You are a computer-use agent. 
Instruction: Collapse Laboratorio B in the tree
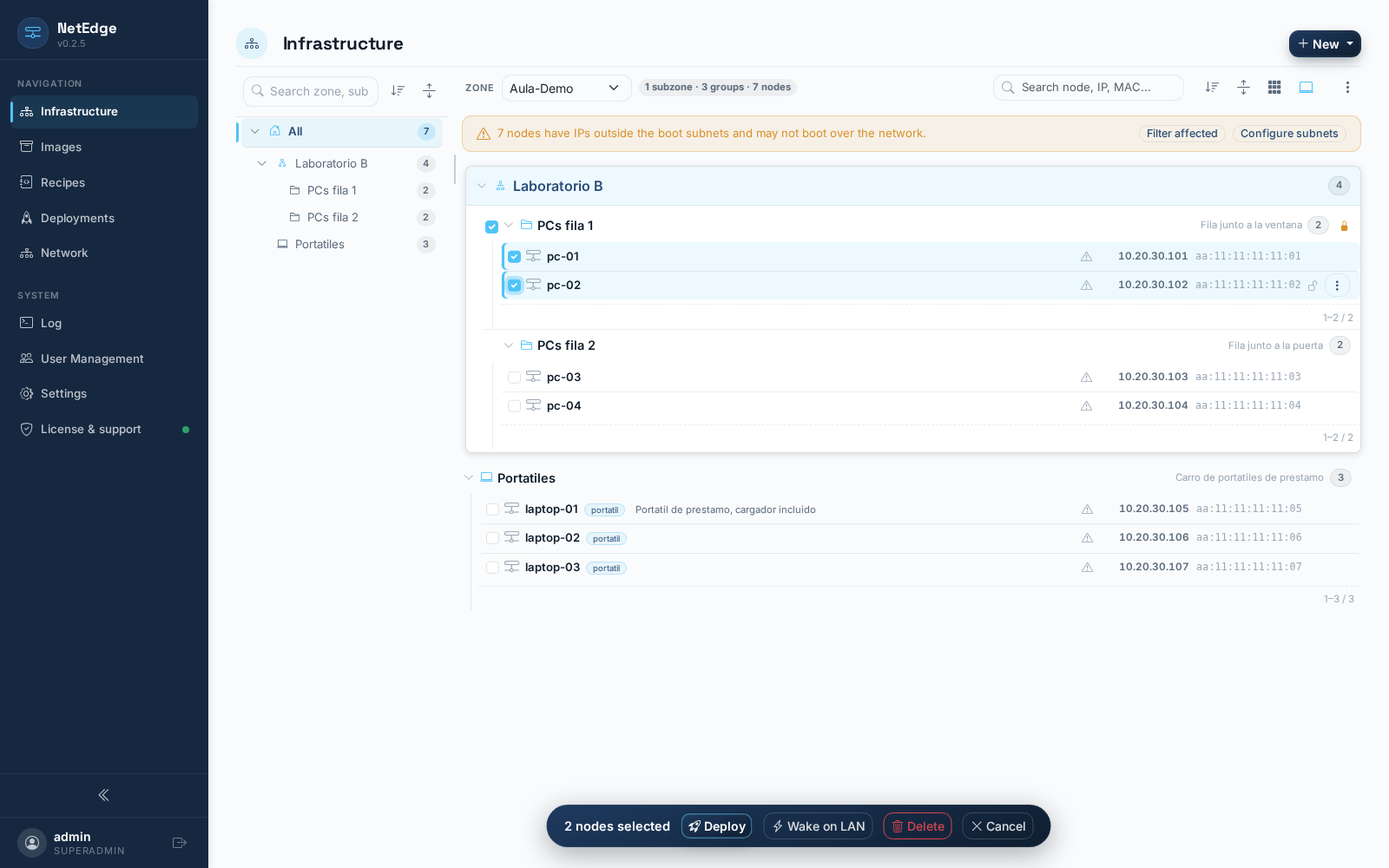[262, 163]
